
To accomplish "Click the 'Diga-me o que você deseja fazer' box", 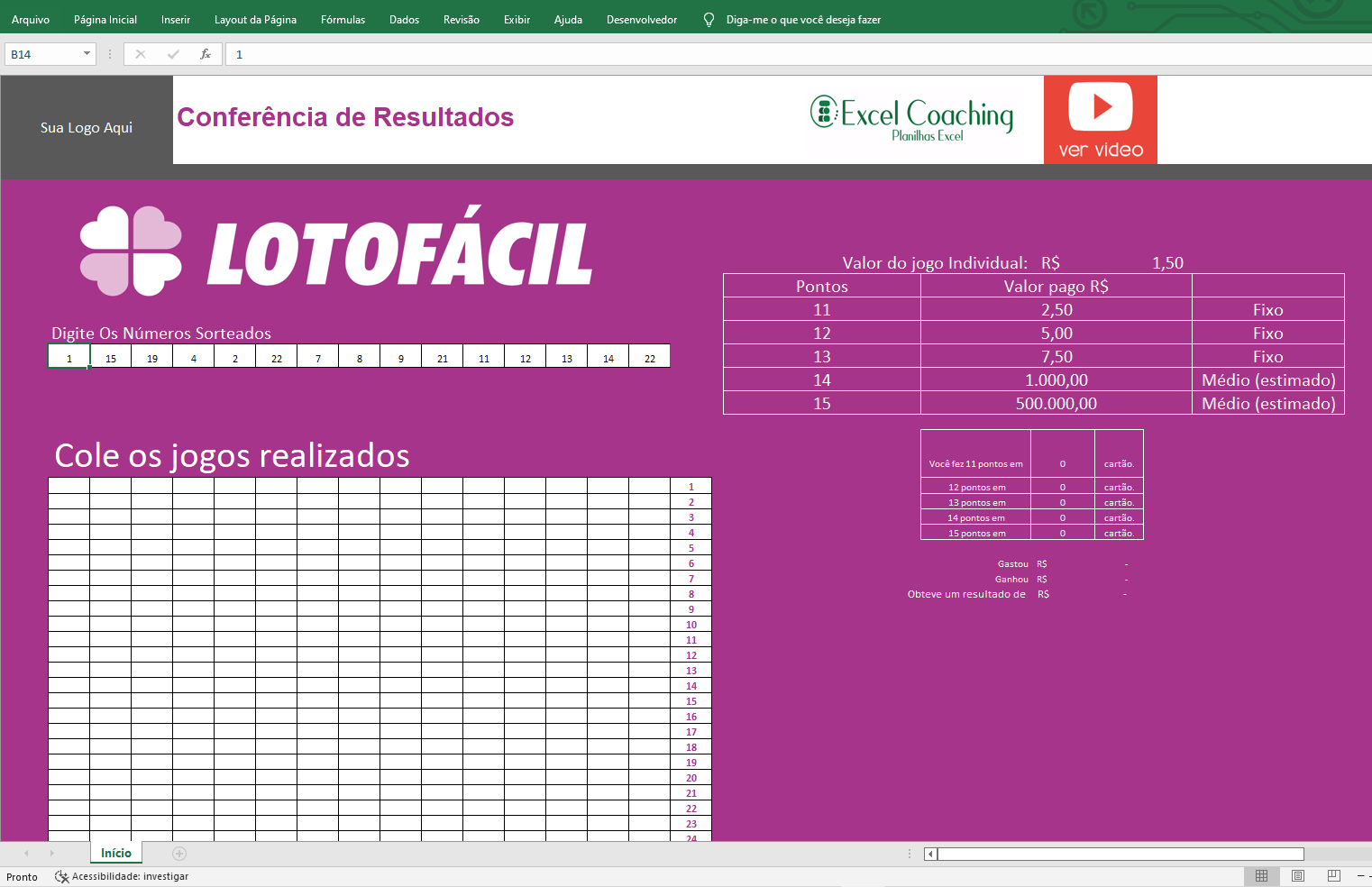I will coord(803,19).
